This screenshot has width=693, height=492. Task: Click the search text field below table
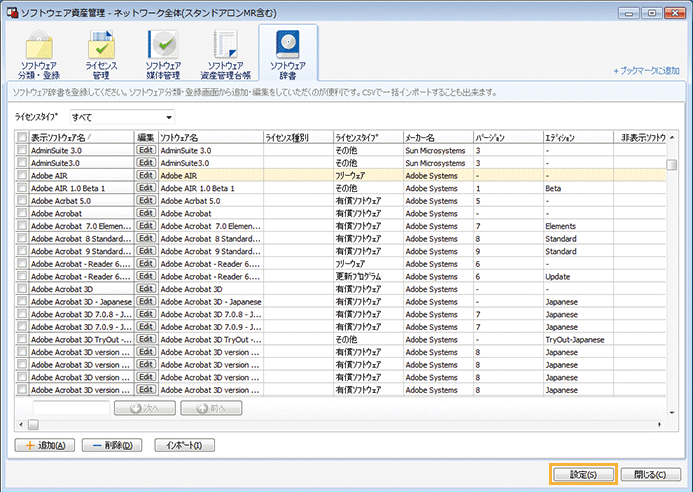point(71,408)
